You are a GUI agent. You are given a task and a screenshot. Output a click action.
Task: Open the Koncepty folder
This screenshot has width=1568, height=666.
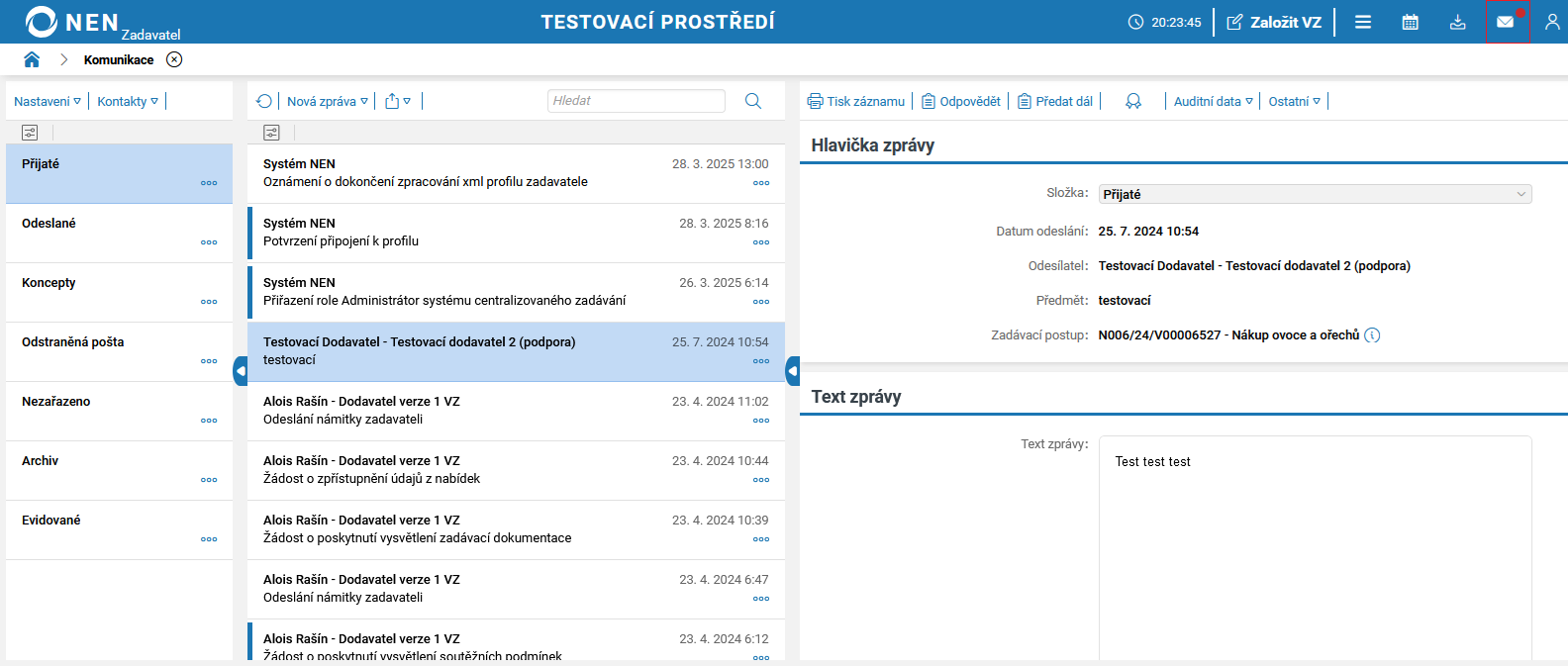tap(49, 283)
